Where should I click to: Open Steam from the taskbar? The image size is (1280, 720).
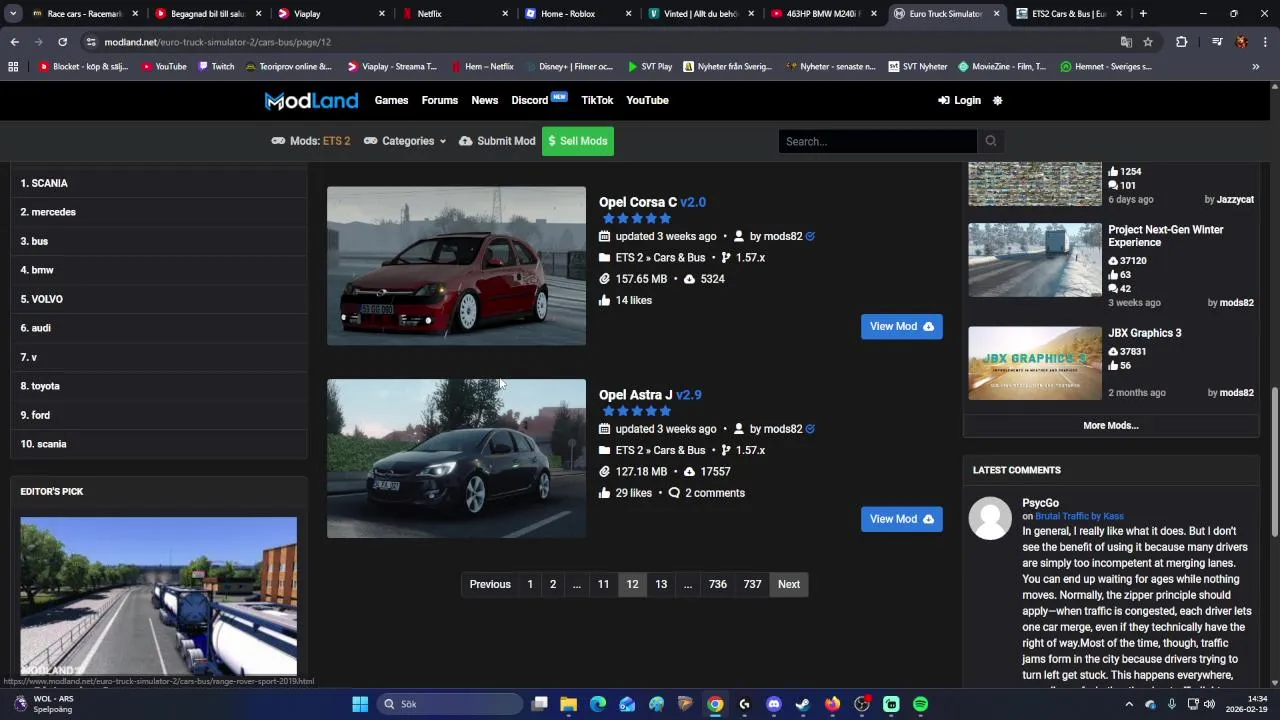point(803,704)
